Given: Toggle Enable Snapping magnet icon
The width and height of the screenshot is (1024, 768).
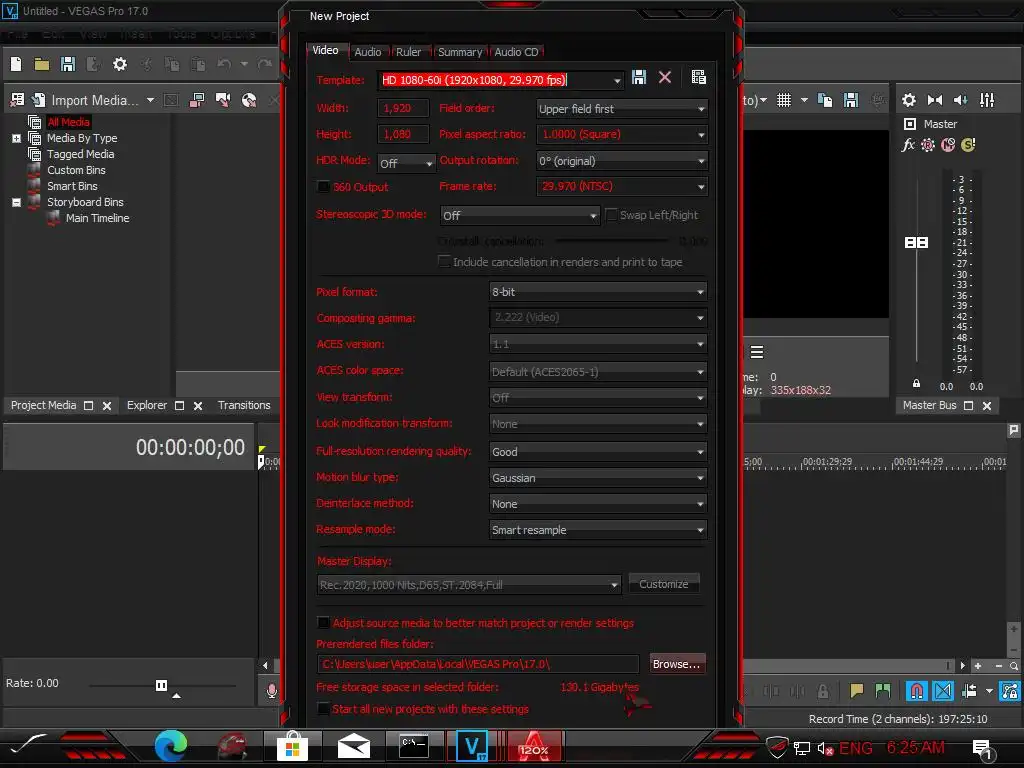Looking at the screenshot, I should click(x=916, y=690).
